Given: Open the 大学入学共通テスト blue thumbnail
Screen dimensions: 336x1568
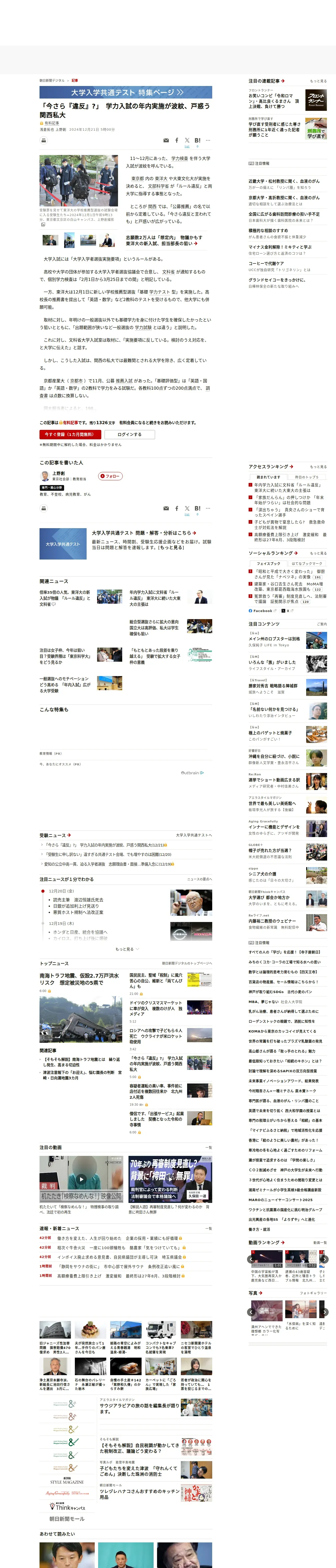Looking at the screenshot, I should pyautogui.click(x=63, y=544).
